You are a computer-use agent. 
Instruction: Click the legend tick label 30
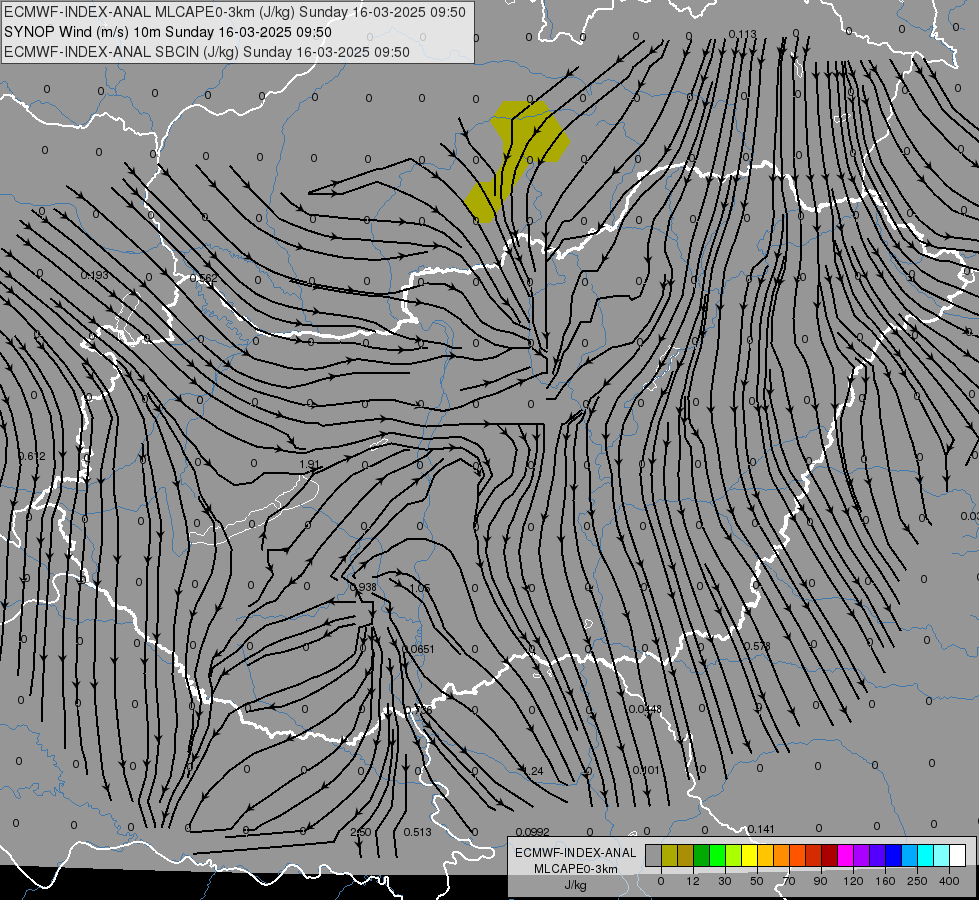725,881
